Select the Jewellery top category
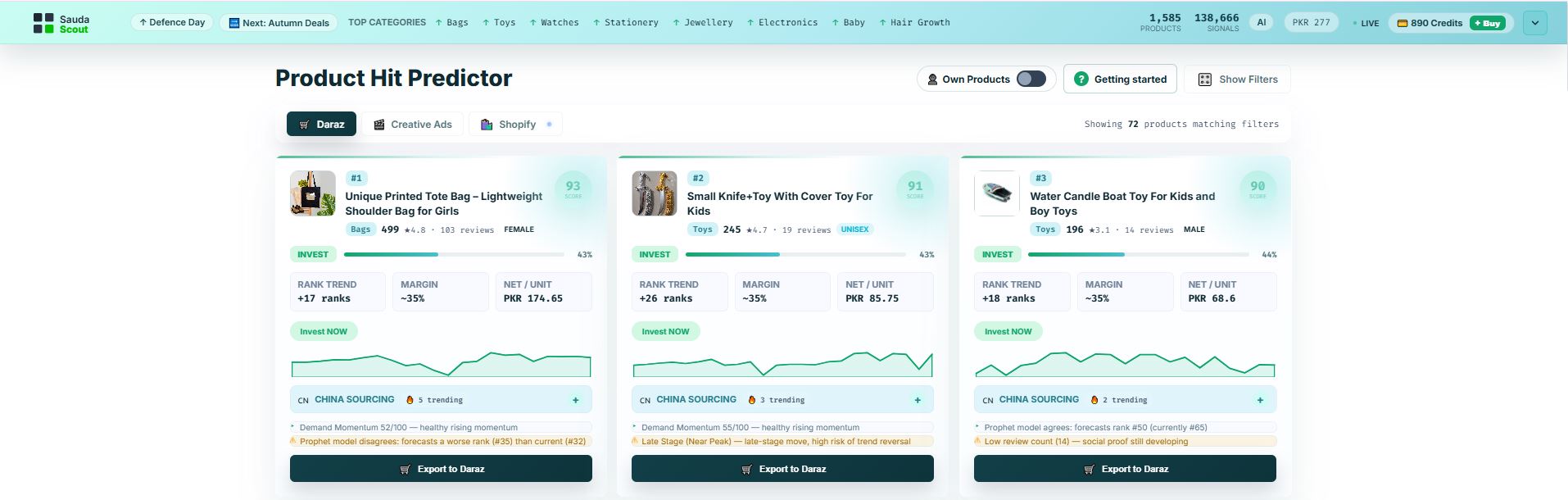 [703, 22]
